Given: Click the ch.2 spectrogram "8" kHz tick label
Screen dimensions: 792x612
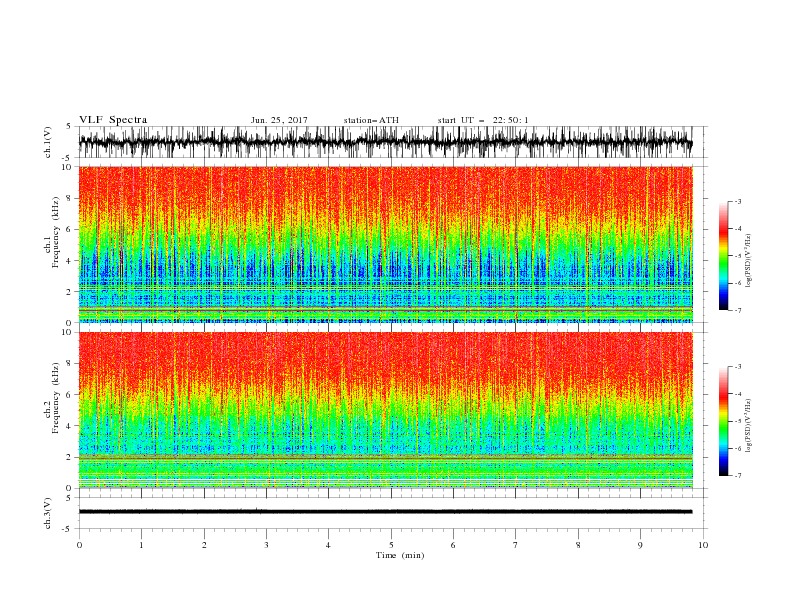Looking at the screenshot, I should pyautogui.click(x=69, y=364).
